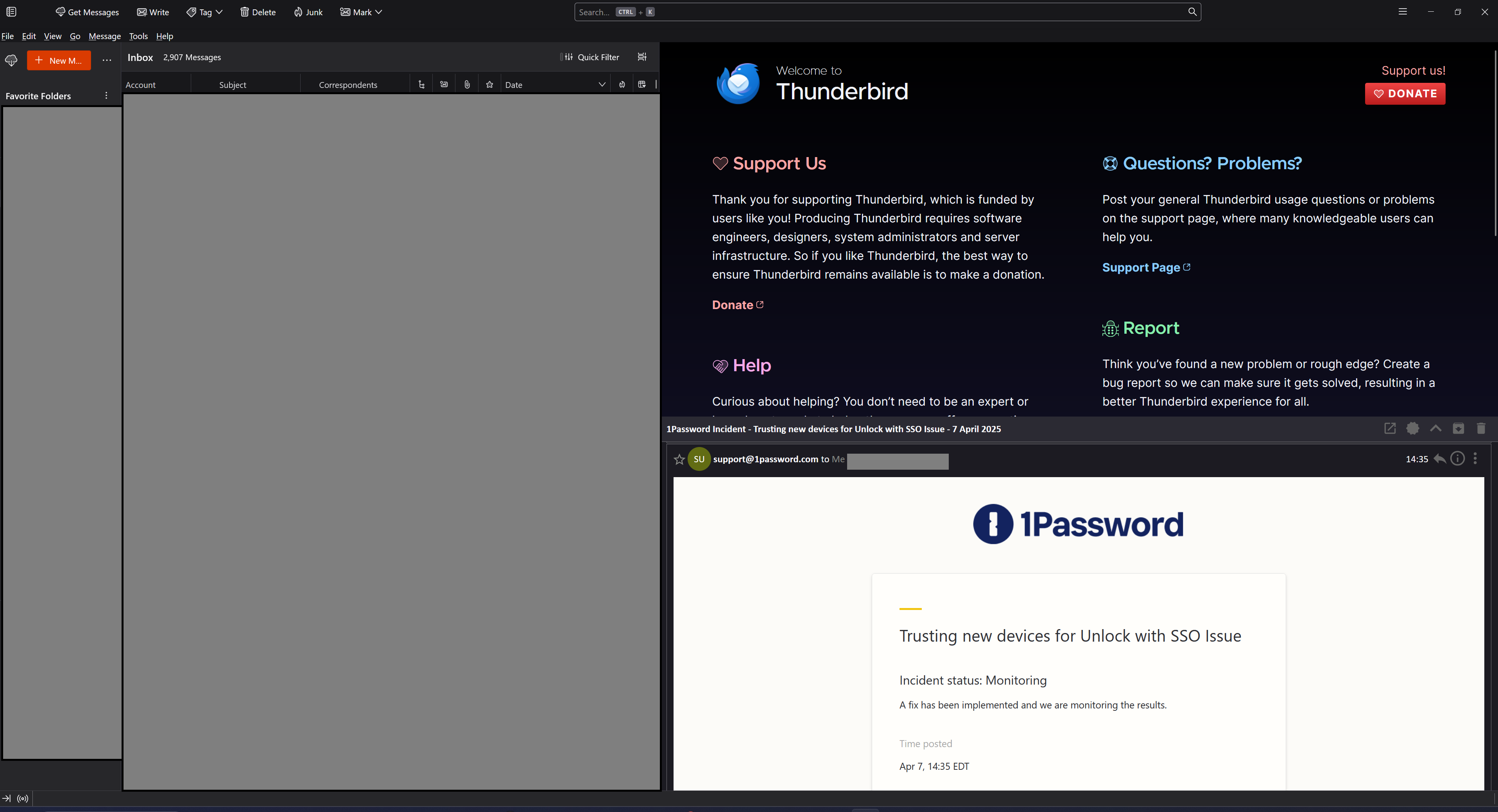Open the spaces toolbar icon at top-left
Viewport: 1498px width, 812px height.
click(11, 12)
